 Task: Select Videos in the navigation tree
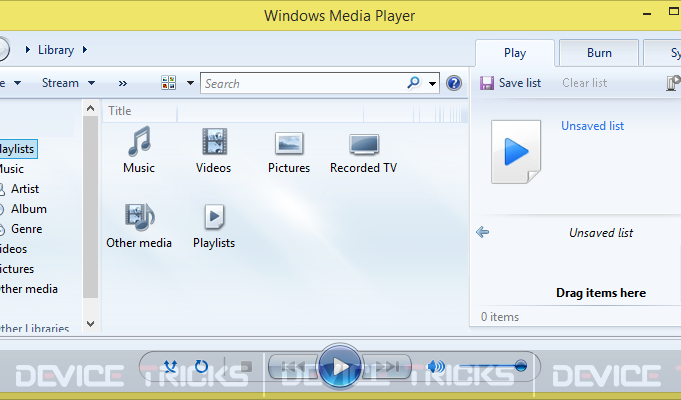point(13,249)
